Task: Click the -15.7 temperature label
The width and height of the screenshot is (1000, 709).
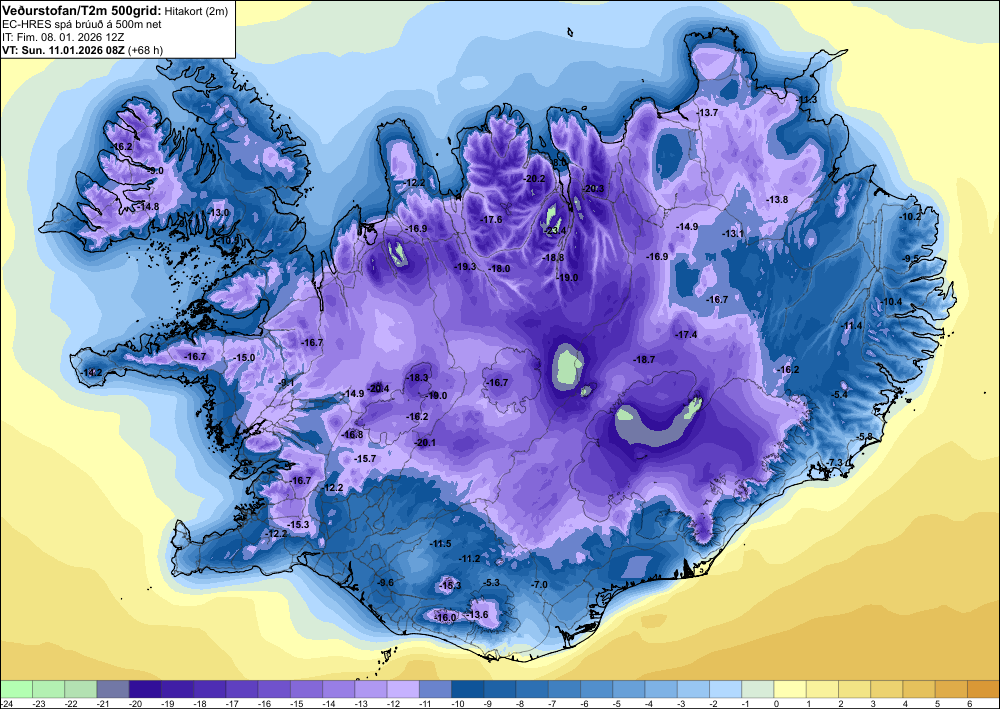Action: (x=365, y=458)
